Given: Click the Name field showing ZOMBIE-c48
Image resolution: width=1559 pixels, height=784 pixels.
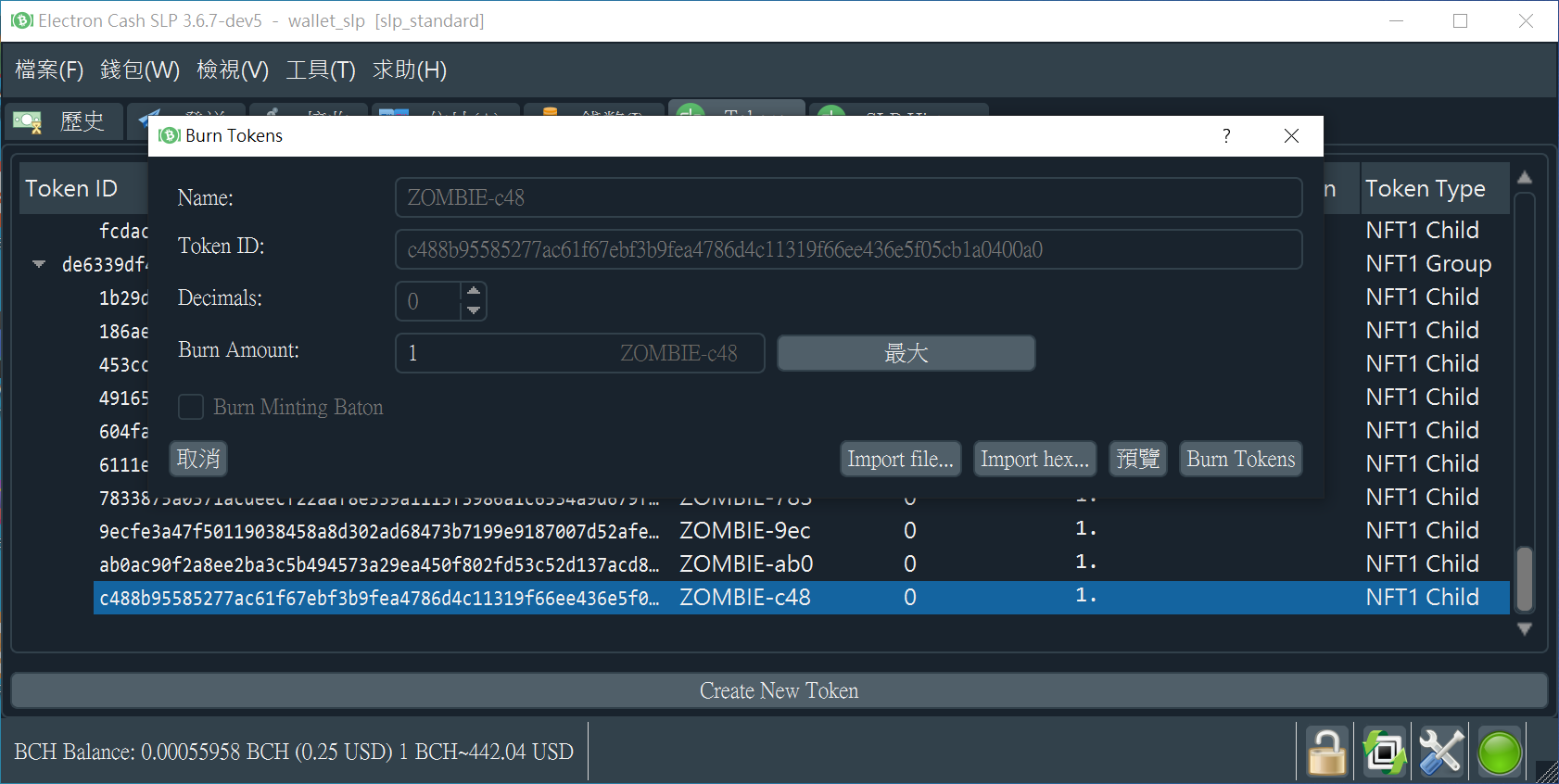Looking at the screenshot, I should pyautogui.click(x=848, y=197).
